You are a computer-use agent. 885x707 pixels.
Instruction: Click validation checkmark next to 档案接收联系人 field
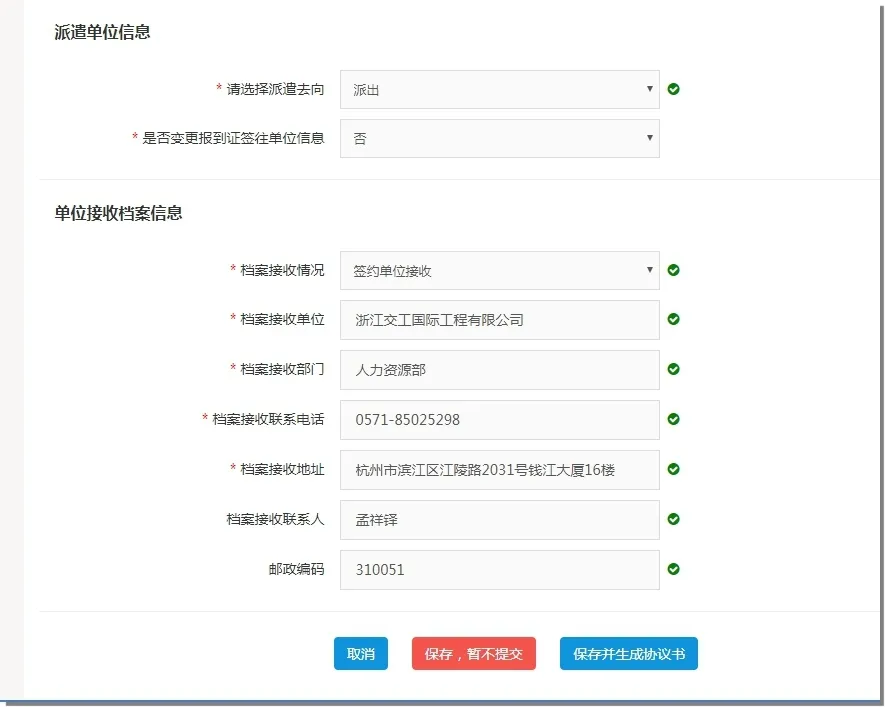coord(674,519)
